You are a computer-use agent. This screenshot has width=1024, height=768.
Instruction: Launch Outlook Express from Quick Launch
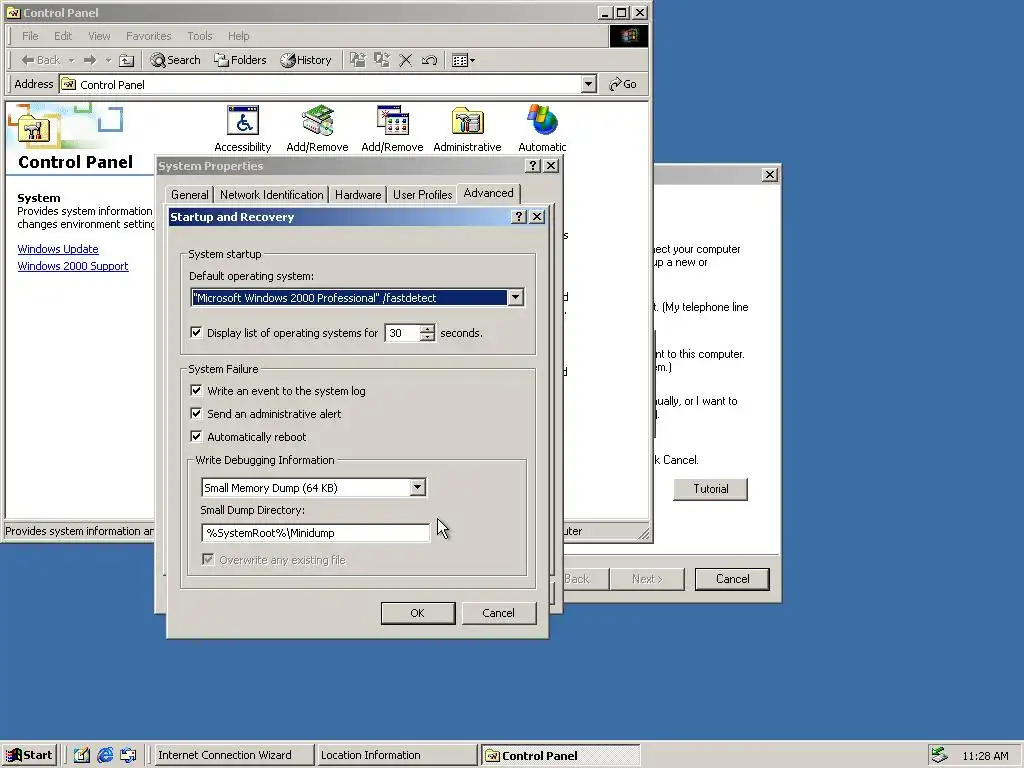pyautogui.click(x=129, y=756)
